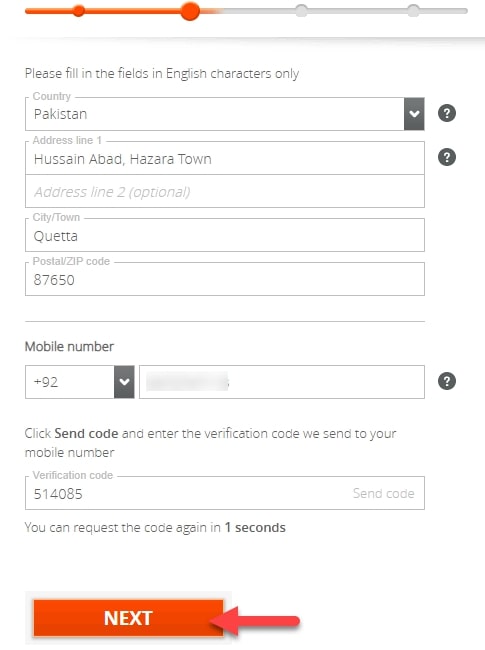Focus the Verification code field
The height and width of the screenshot is (650, 485).
[225, 493]
